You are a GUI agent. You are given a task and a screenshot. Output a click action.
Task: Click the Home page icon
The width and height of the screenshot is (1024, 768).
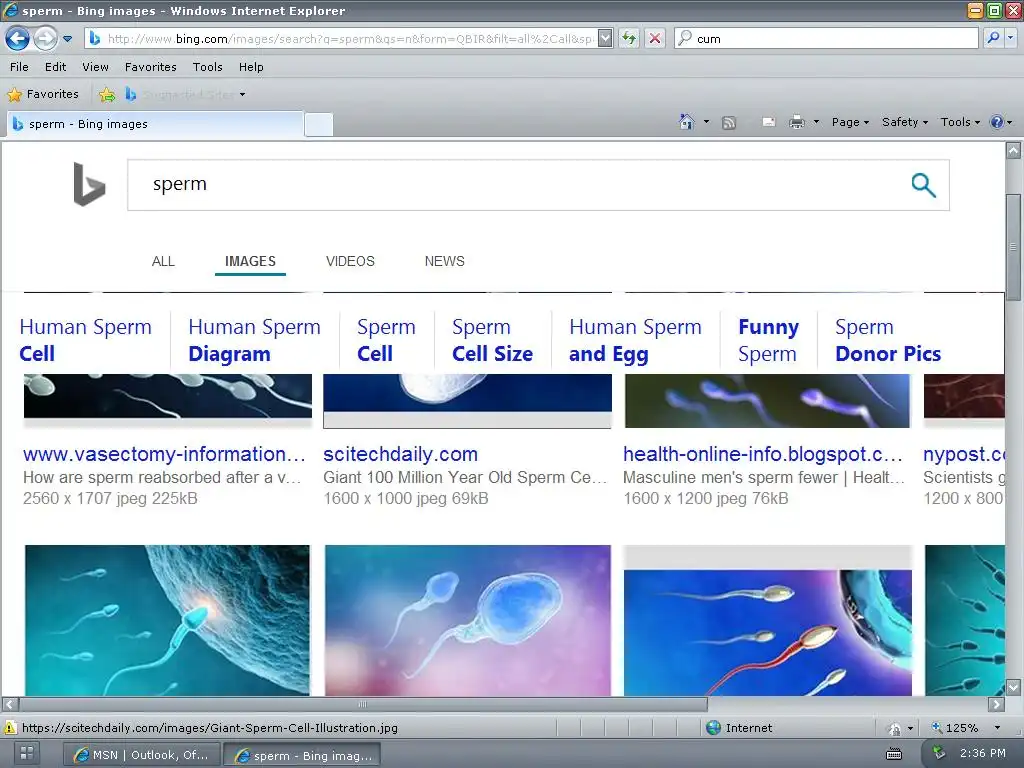pyautogui.click(x=686, y=122)
